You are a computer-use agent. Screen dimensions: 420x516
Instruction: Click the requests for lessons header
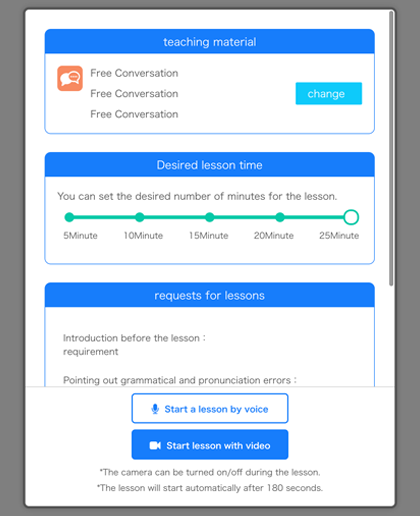pyautogui.click(x=210, y=295)
